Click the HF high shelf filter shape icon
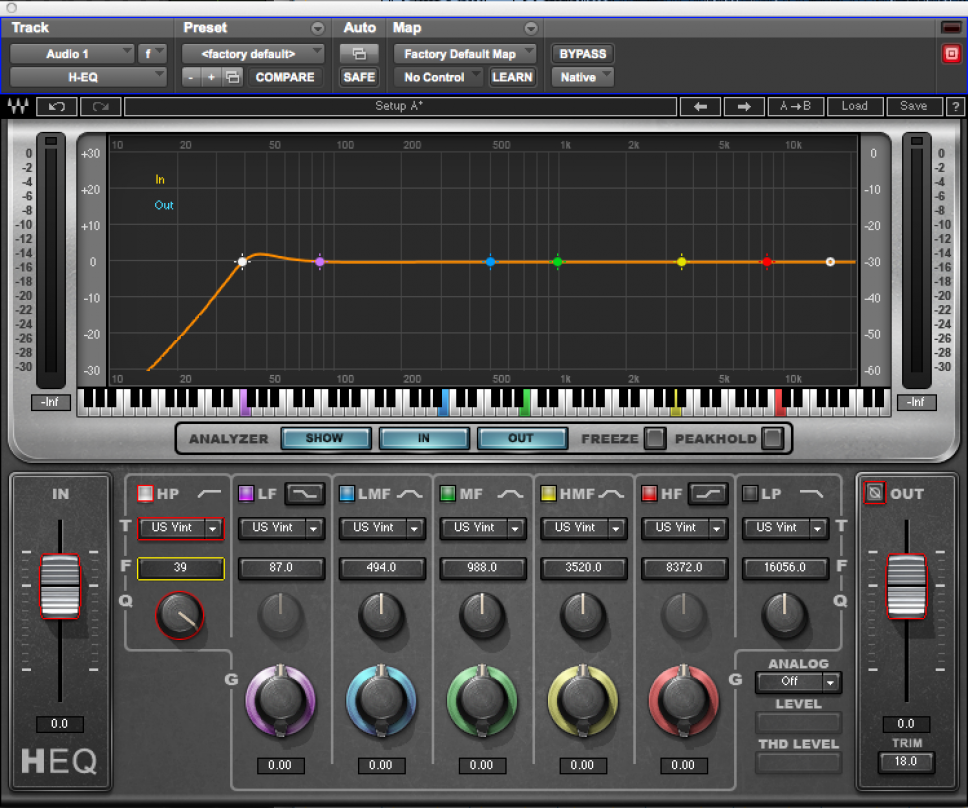This screenshot has width=968, height=808. coord(707,493)
